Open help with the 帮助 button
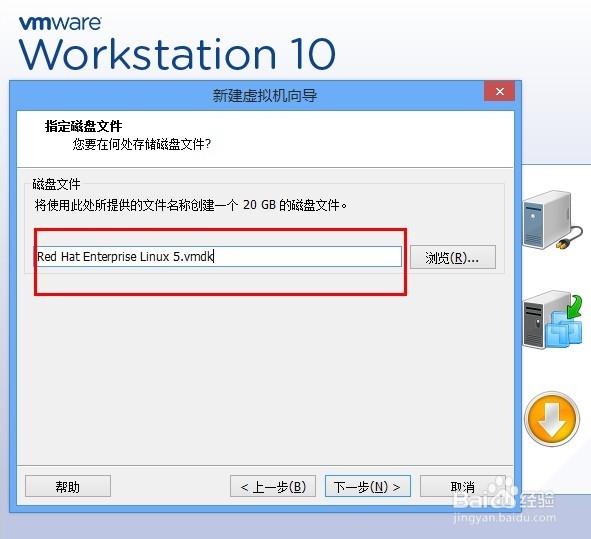The width and height of the screenshot is (591, 539). (68, 486)
